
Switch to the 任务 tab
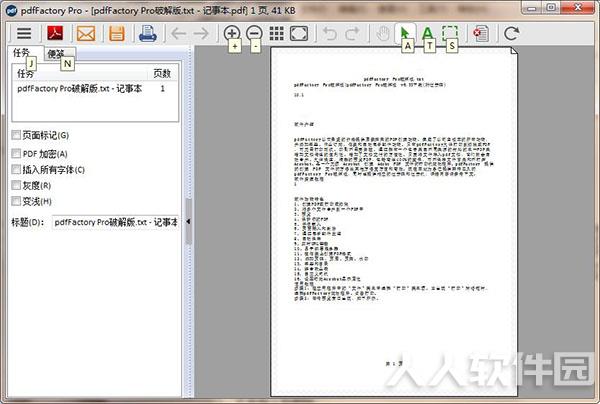(x=21, y=52)
